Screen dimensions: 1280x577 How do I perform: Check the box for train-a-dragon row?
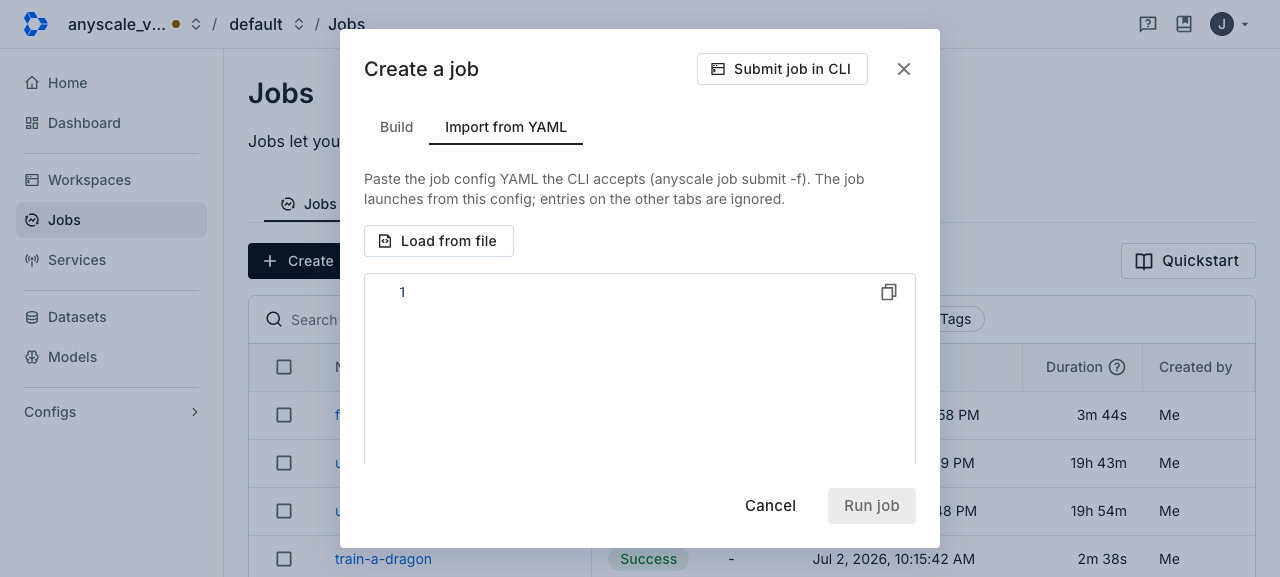coord(284,559)
